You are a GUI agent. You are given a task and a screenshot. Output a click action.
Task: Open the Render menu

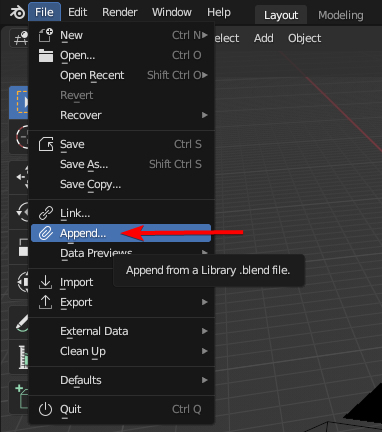click(120, 12)
